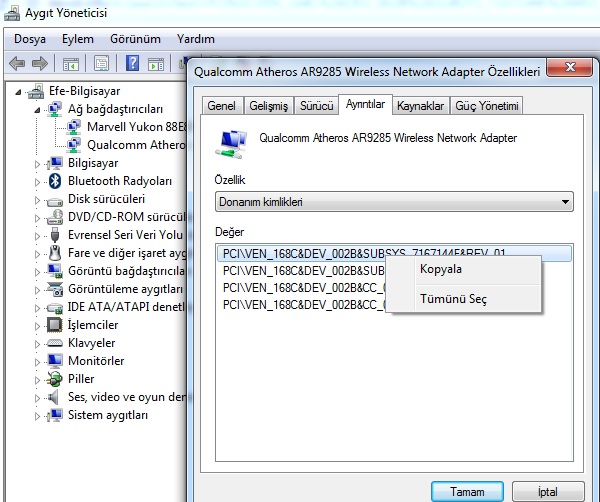The height and width of the screenshot is (502, 600).
Task: Click the Görüntüleme aygıtları camera icon
Action: tap(55, 289)
